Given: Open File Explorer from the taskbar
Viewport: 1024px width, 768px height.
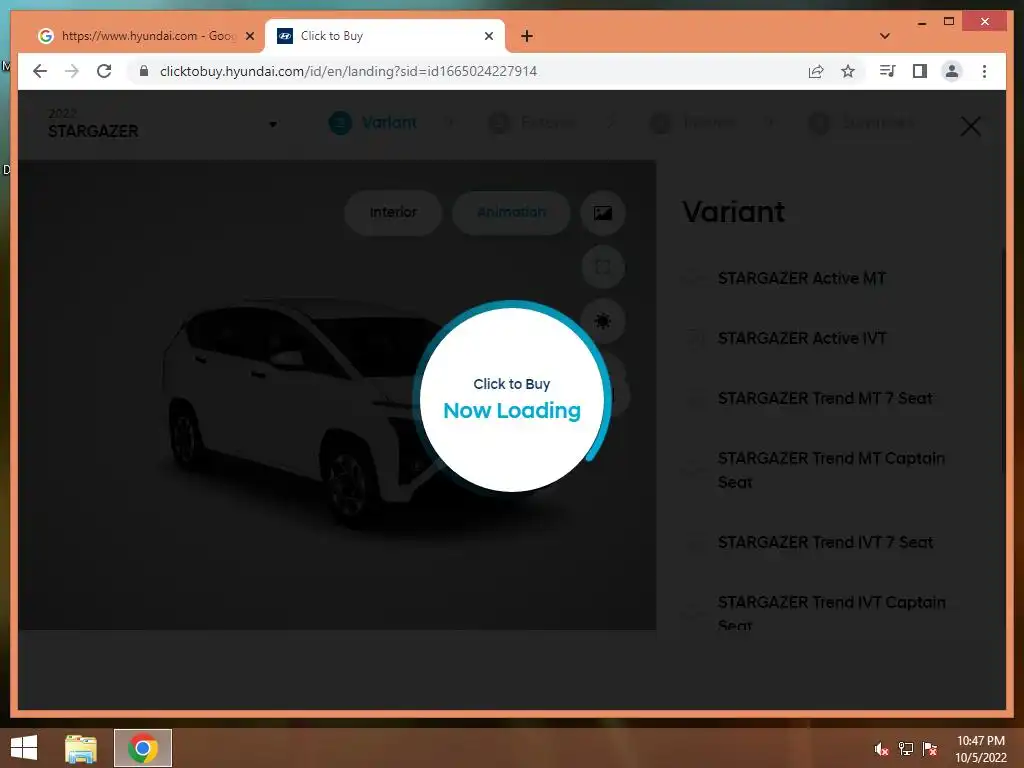Looking at the screenshot, I should coord(81,748).
